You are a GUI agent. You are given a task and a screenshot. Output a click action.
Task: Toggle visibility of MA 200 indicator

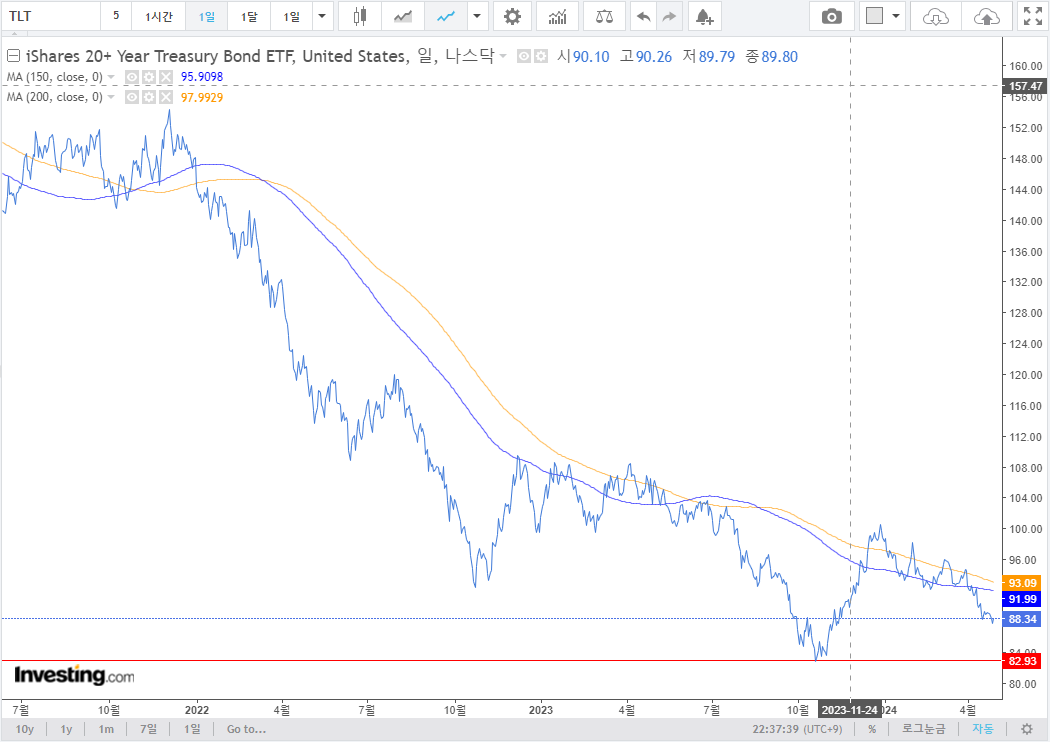pyautogui.click(x=132, y=97)
